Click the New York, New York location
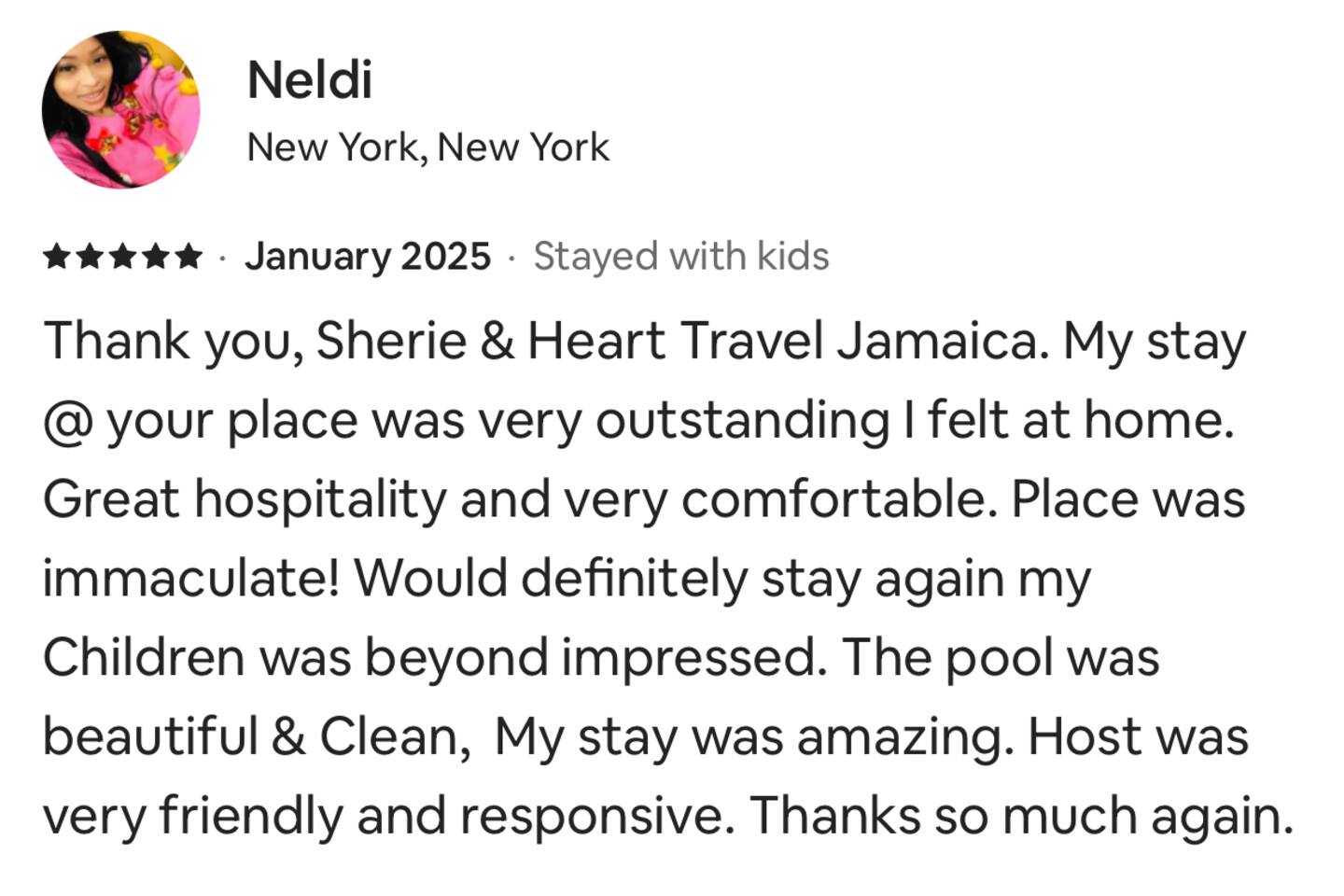The image size is (1344, 896). (x=428, y=147)
